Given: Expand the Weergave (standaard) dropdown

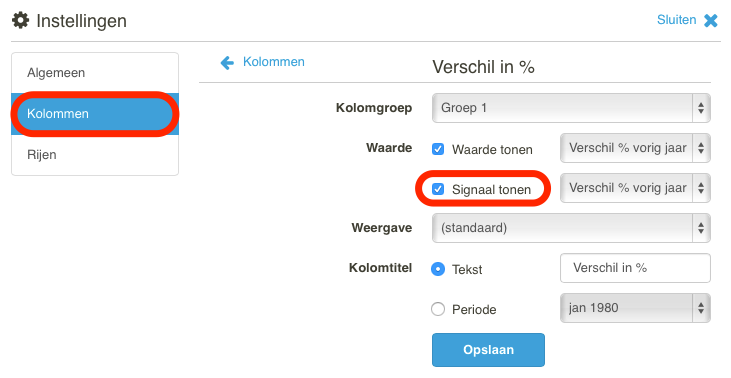Looking at the screenshot, I should point(571,228).
